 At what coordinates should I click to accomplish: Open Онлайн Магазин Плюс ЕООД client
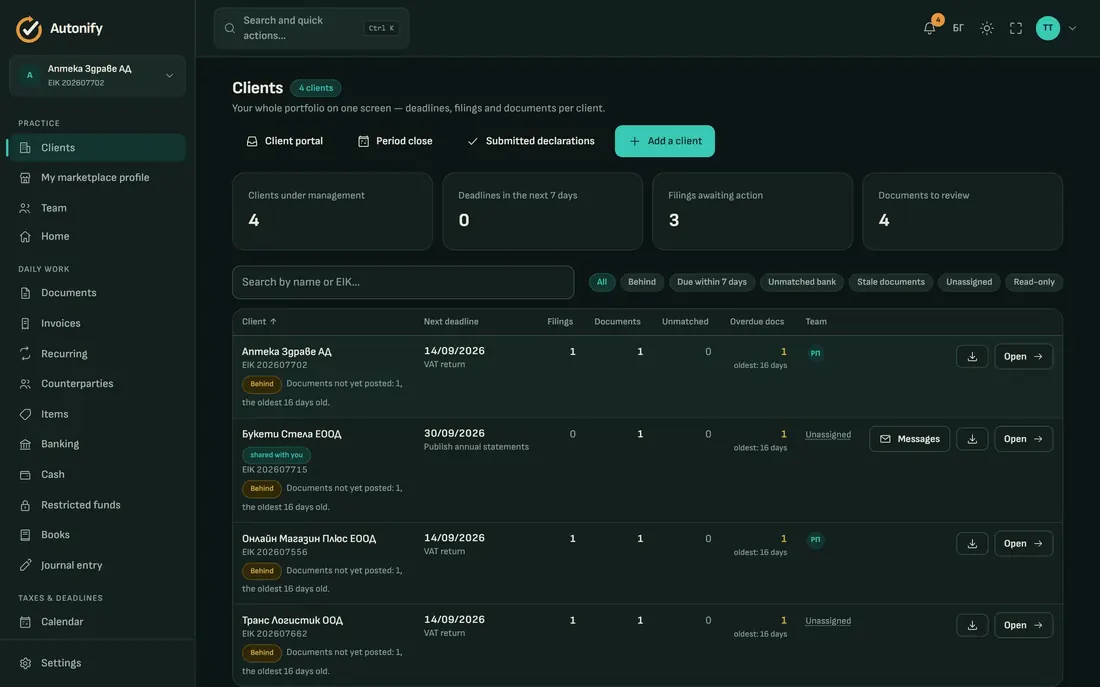tap(1024, 544)
